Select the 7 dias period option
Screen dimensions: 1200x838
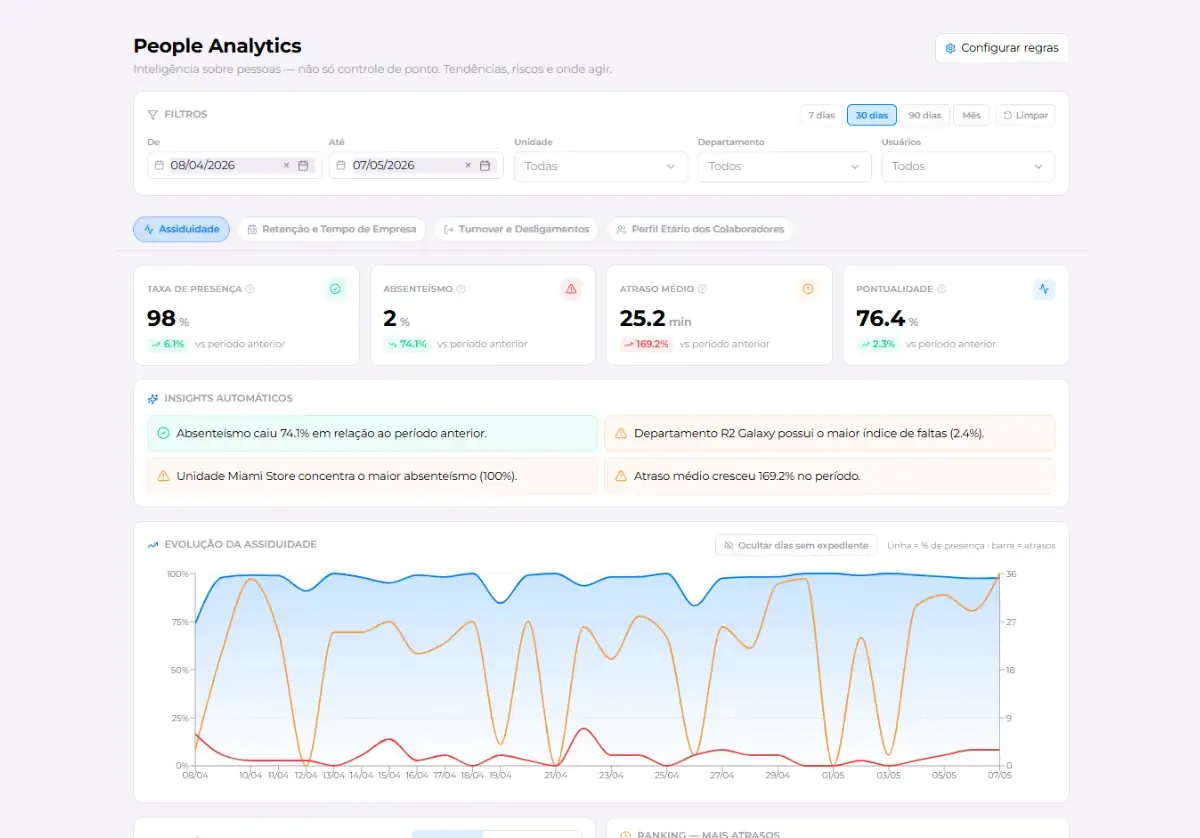[x=821, y=115]
